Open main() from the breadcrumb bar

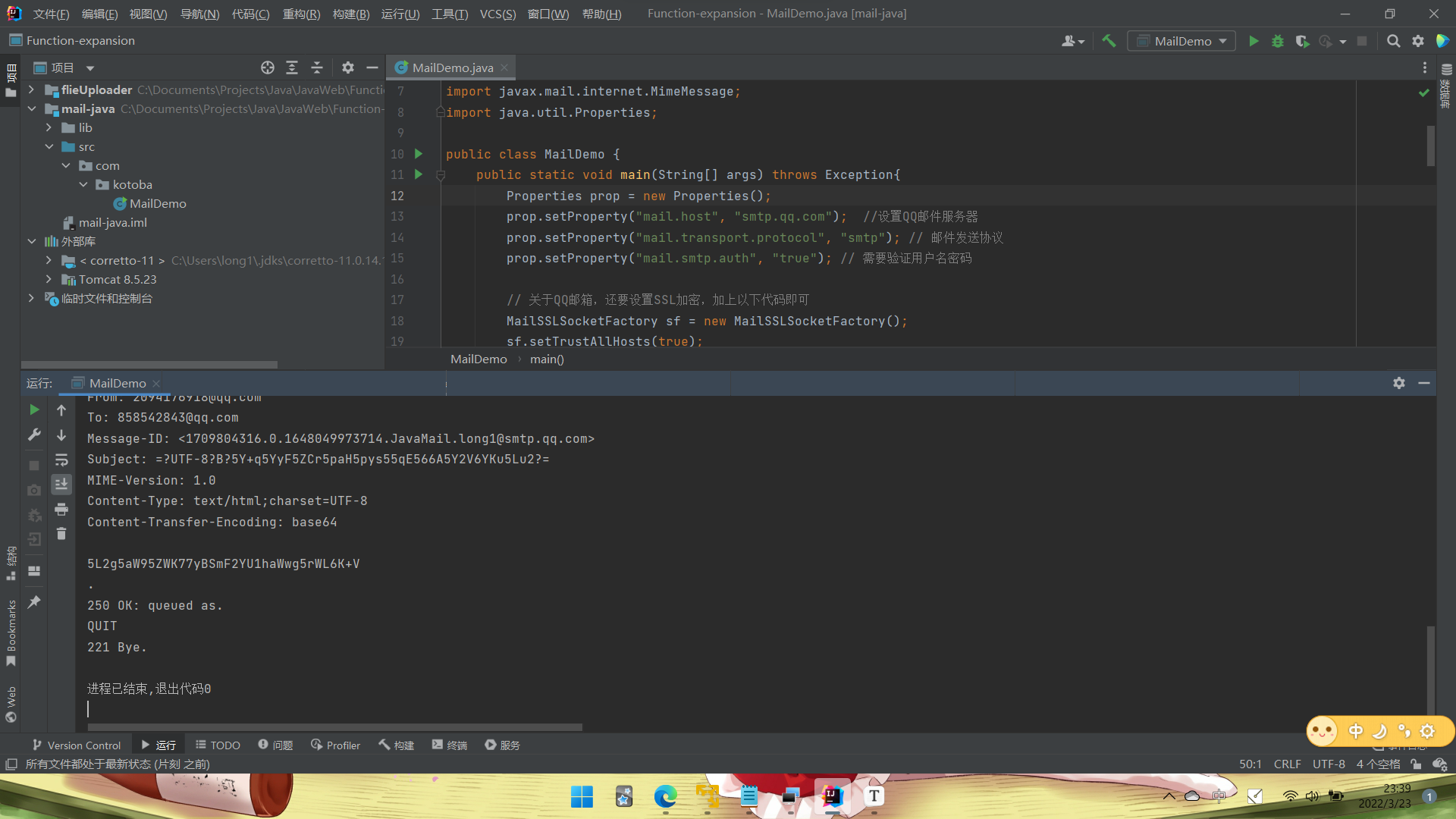coord(547,359)
